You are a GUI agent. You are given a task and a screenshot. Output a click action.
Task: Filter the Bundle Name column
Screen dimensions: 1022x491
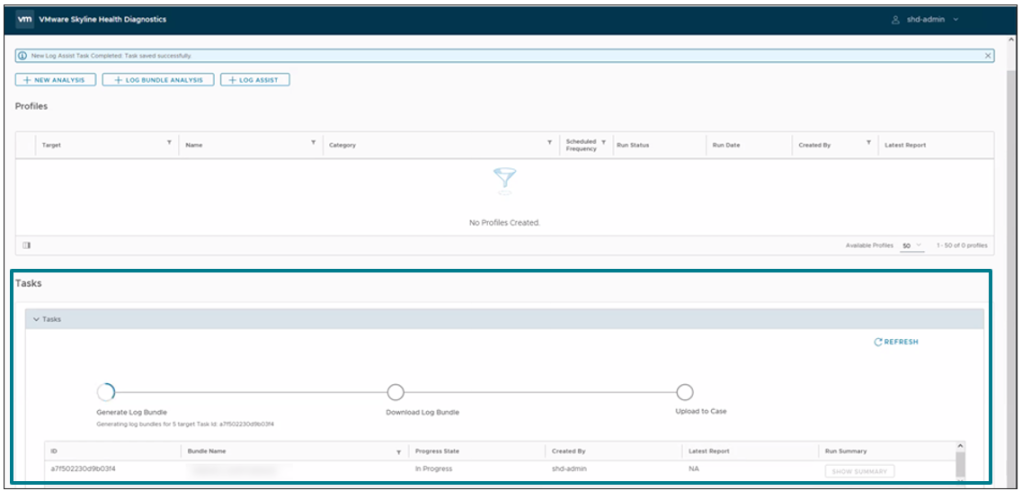click(x=399, y=451)
